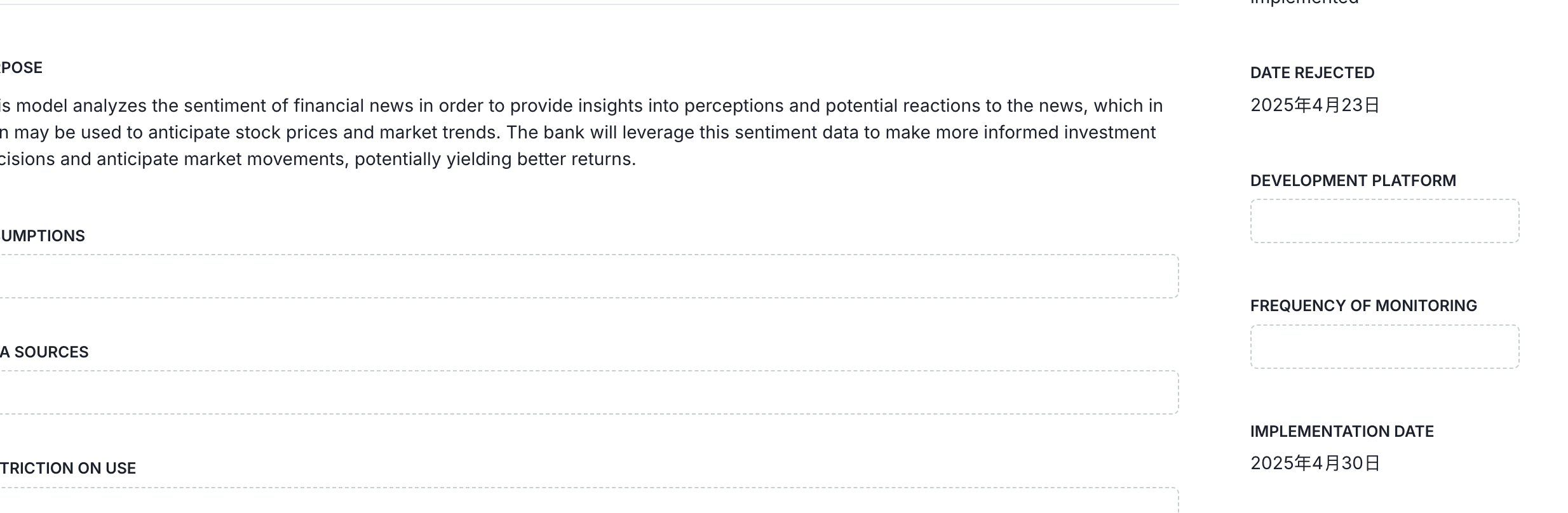Click the Data Sources section label
Image resolution: width=1568 pixels, height=513 pixels.
click(x=44, y=352)
